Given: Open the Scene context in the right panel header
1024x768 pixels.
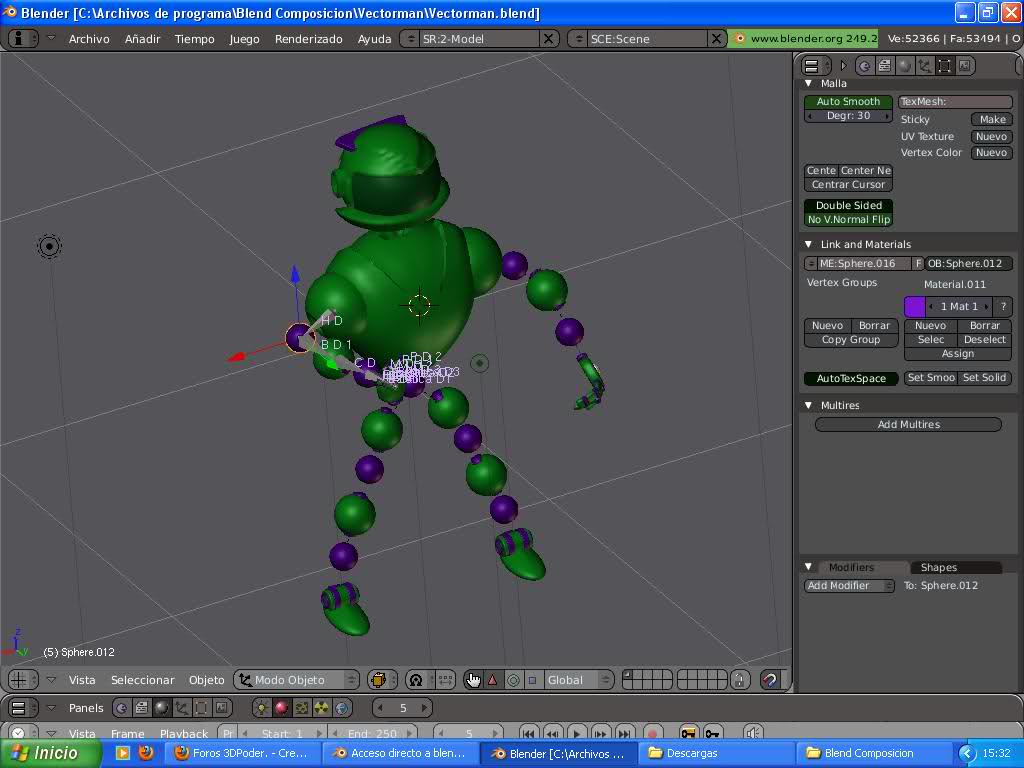Looking at the screenshot, I should 965,65.
